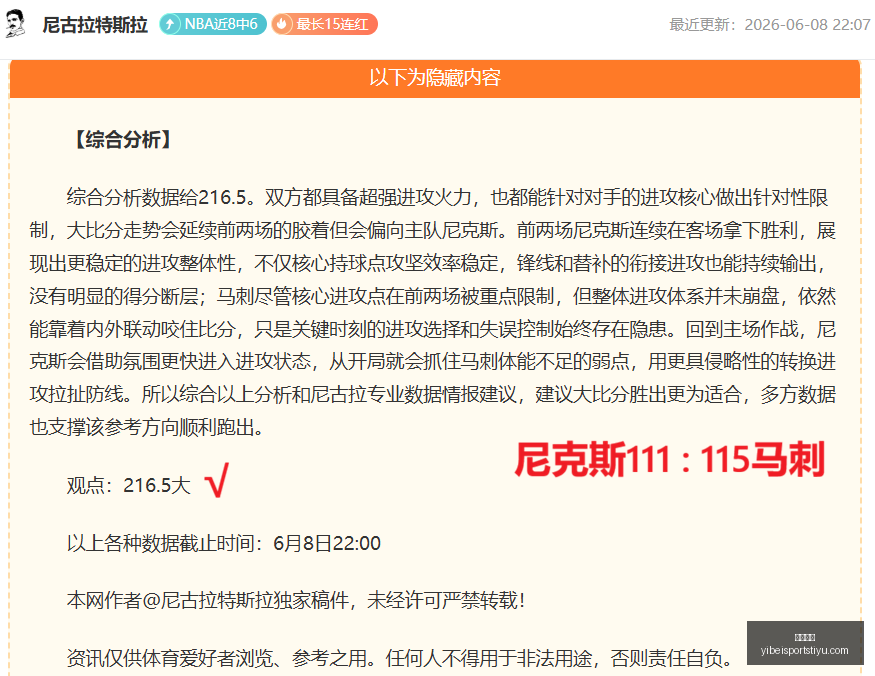
Task: Click the line 也支撑该参考方向顺利跑出
Action: pos(147,428)
